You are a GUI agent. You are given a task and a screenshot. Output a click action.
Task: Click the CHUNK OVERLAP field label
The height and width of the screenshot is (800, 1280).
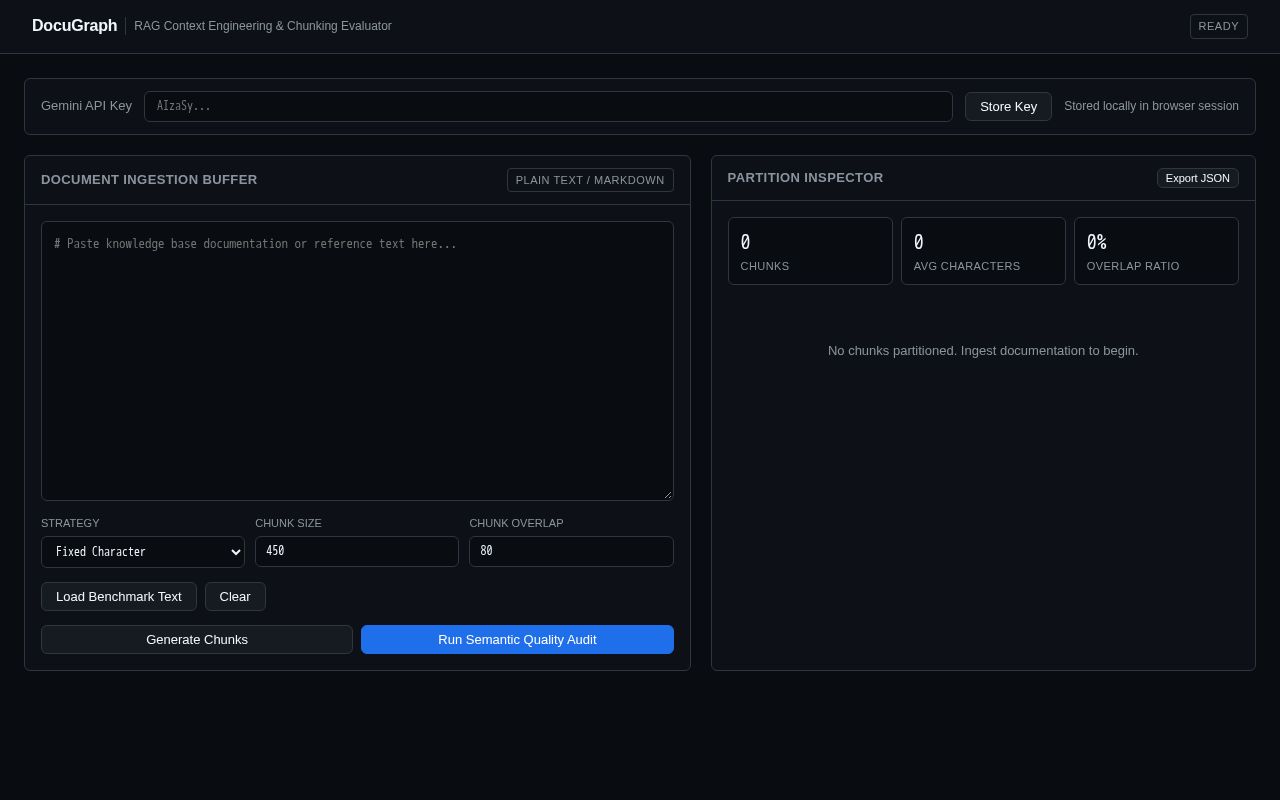pos(516,523)
